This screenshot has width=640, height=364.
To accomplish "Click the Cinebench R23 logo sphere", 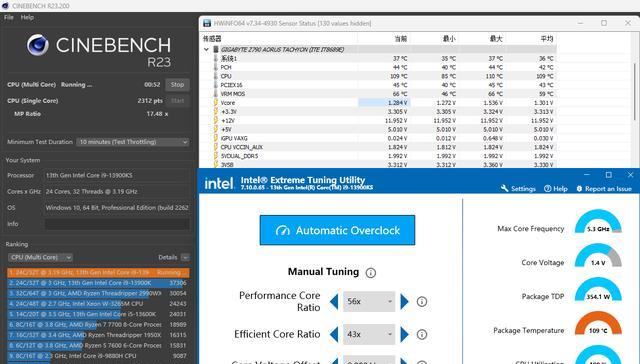I will (x=38, y=44).
